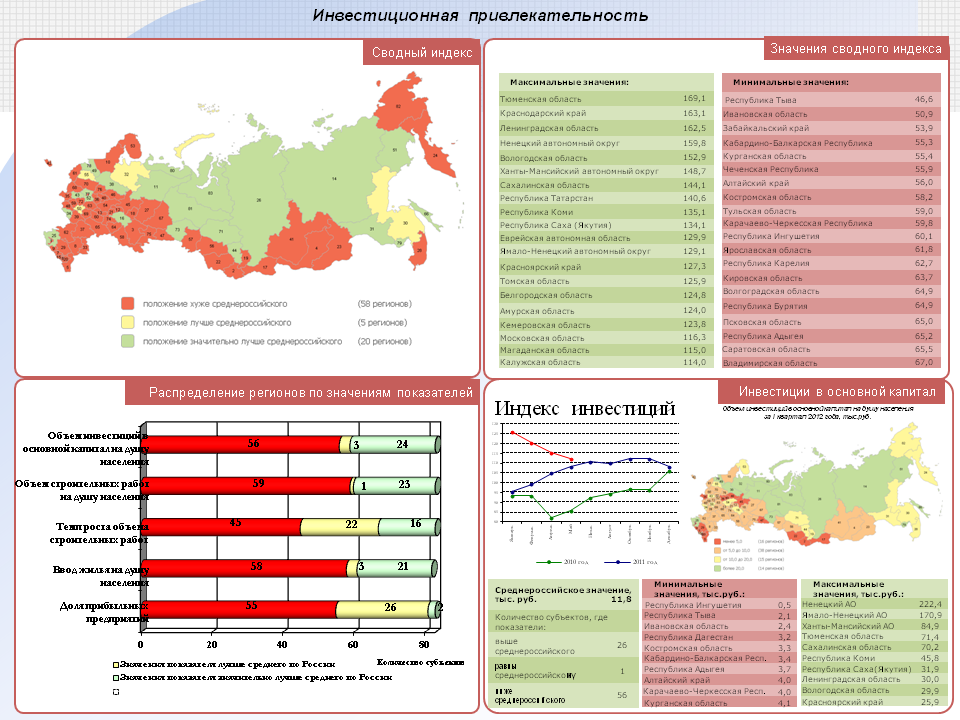Screen dimensions: 960x720
Task: Select the row 'Еврейская автономная область'
Action: point(606,238)
